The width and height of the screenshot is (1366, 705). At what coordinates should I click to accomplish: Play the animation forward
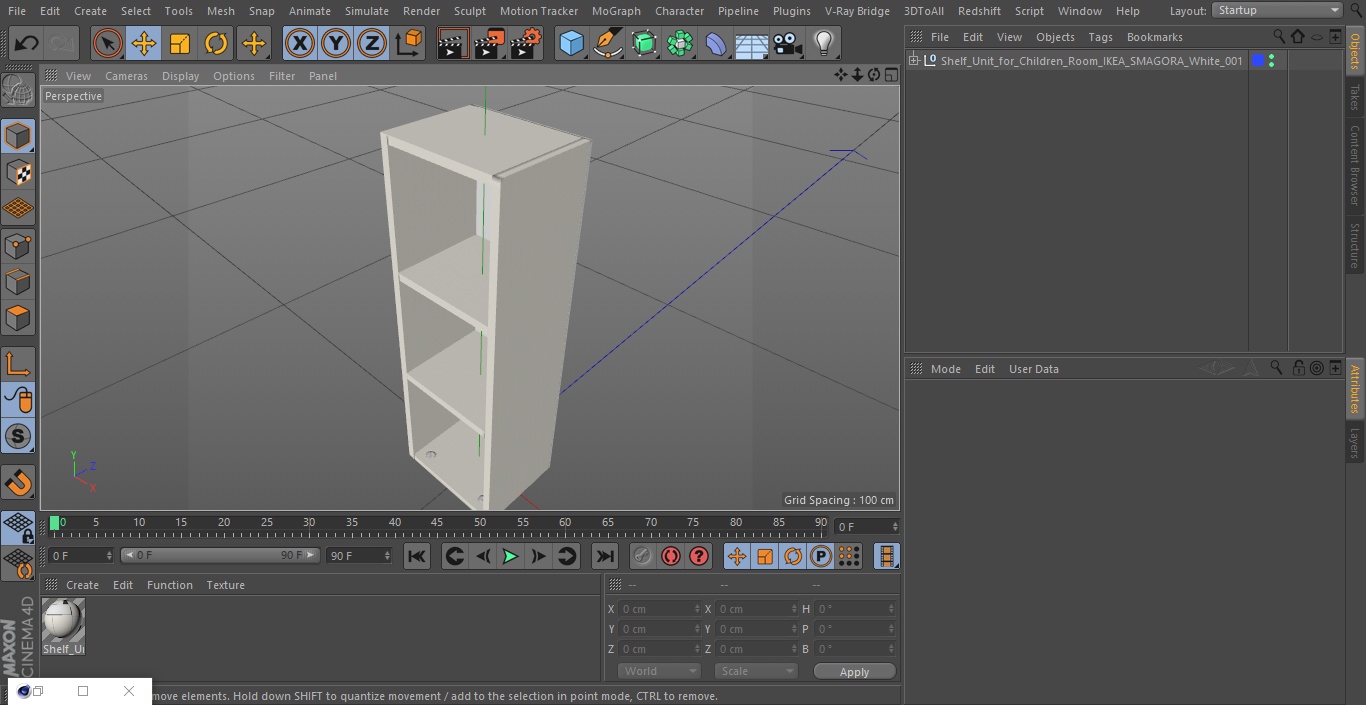point(510,556)
